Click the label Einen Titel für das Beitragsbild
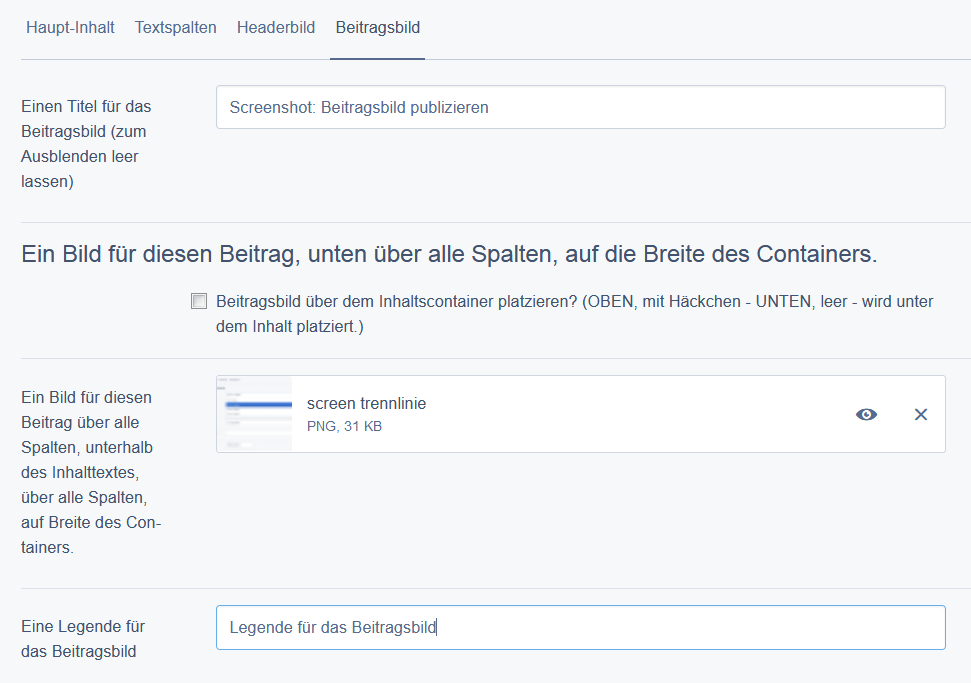This screenshot has height=683, width=971. tap(86, 144)
